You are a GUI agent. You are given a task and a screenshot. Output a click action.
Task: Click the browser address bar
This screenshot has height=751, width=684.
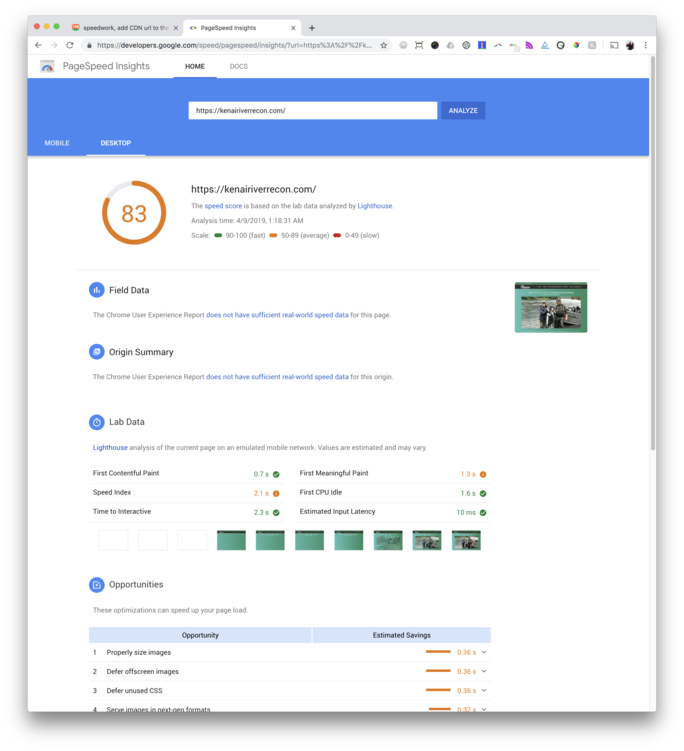pyautogui.click(x=235, y=45)
